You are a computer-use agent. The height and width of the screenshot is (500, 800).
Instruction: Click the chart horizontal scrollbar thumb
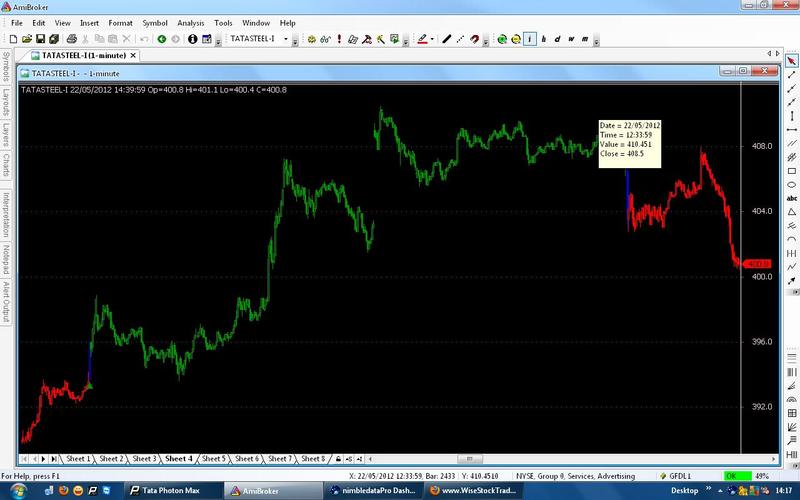[469, 459]
